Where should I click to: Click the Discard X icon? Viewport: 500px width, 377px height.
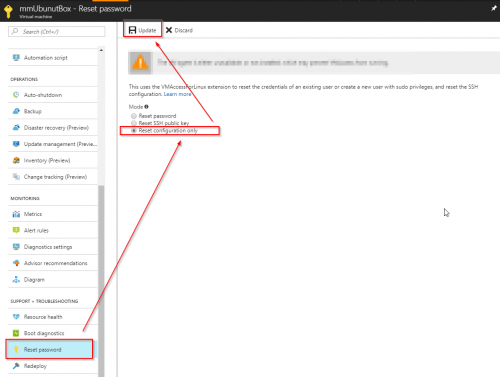pos(169,30)
